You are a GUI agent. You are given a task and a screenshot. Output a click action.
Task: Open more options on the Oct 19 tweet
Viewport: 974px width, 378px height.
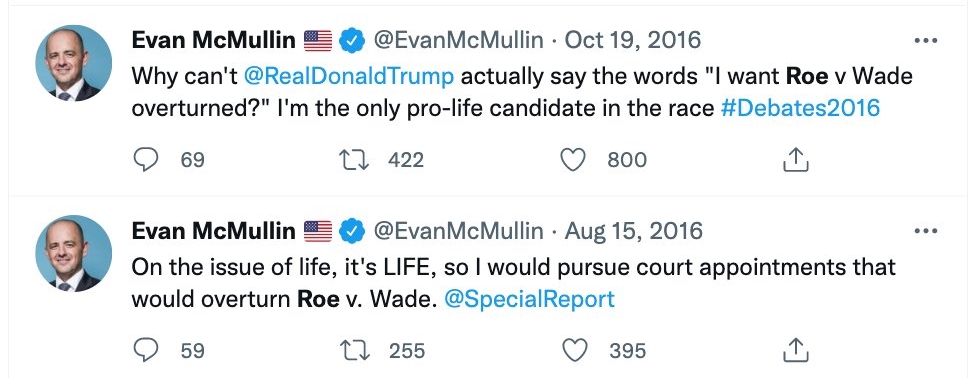point(926,41)
